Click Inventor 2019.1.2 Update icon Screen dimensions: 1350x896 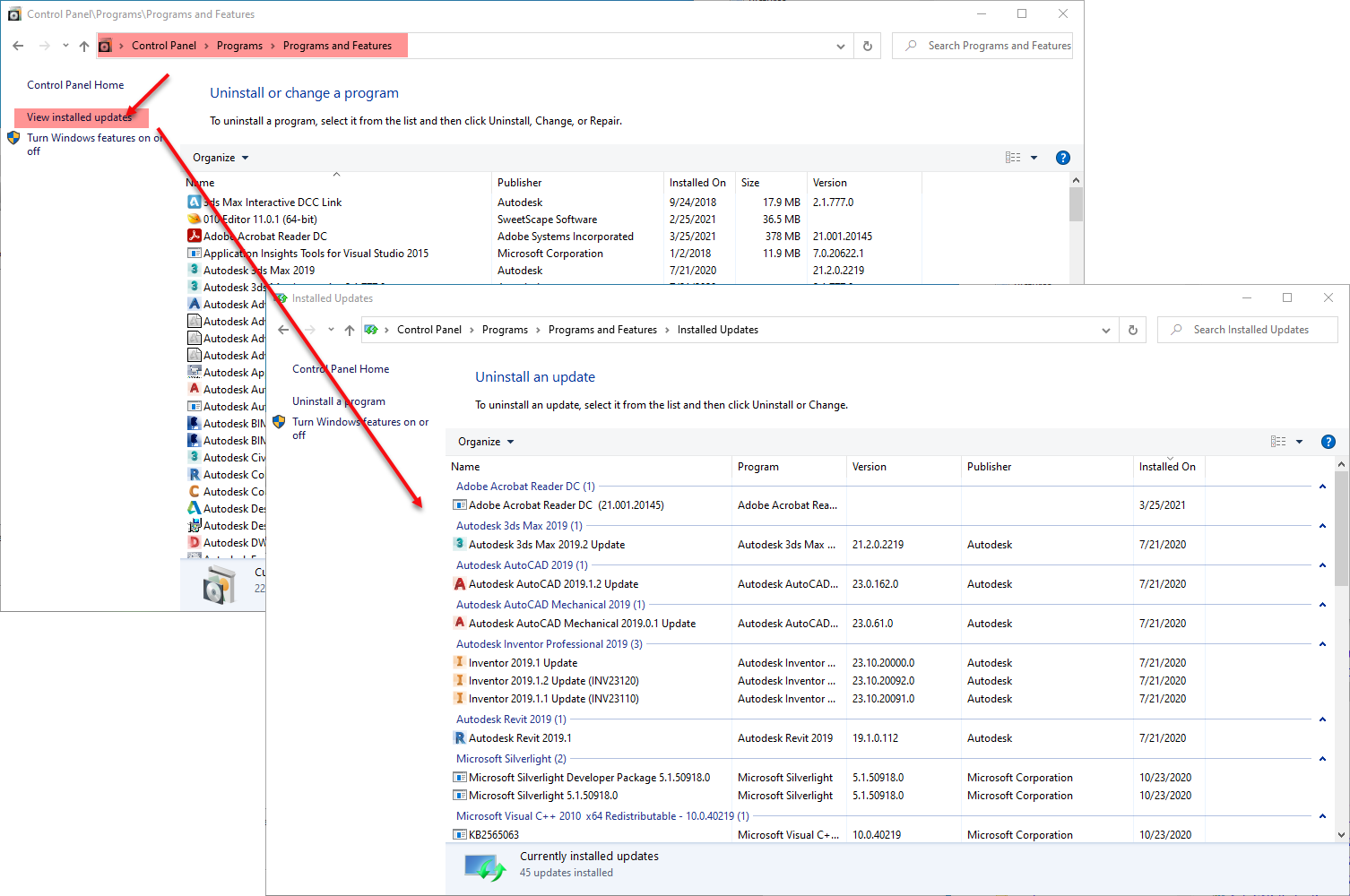click(x=460, y=680)
